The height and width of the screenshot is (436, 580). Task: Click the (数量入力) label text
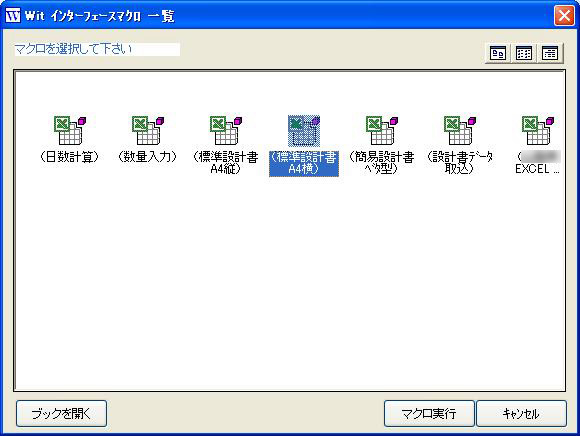tap(148, 157)
